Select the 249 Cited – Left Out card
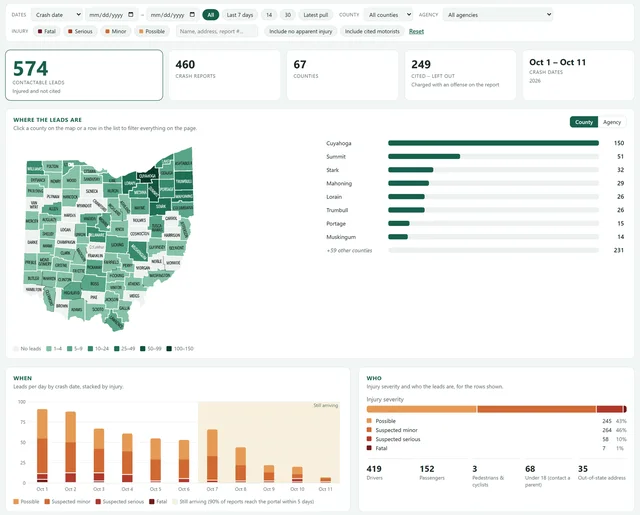The height and width of the screenshot is (515, 640). (x=460, y=75)
